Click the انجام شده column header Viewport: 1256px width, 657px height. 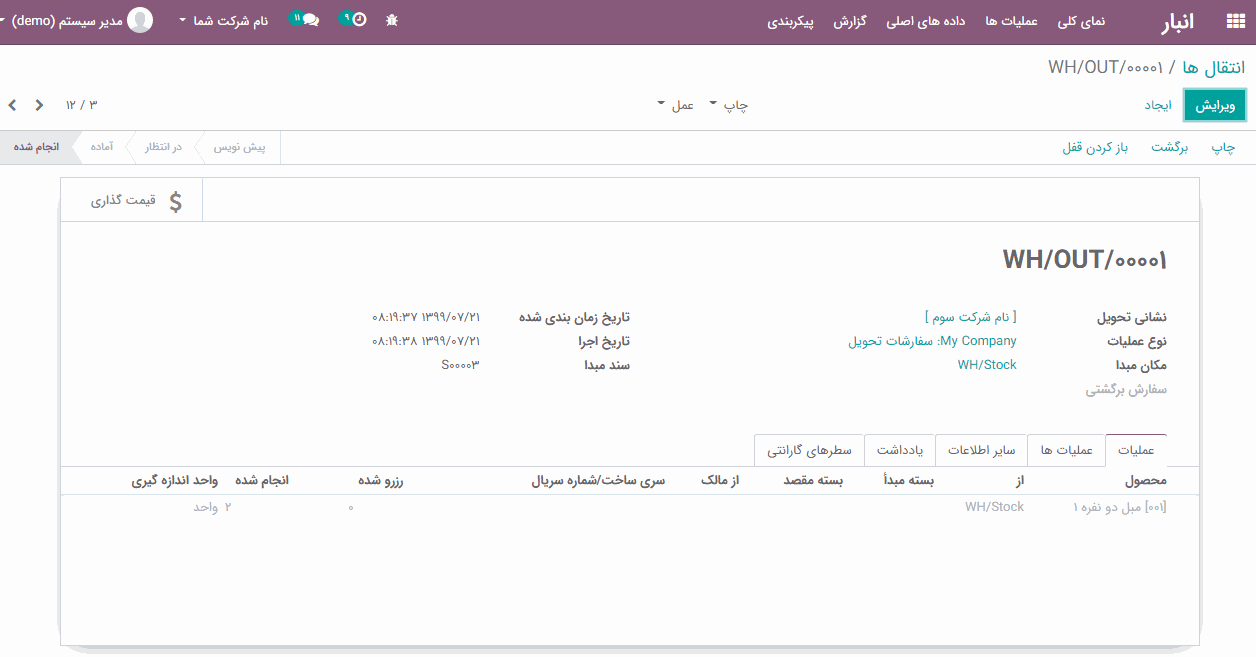click(x=262, y=481)
